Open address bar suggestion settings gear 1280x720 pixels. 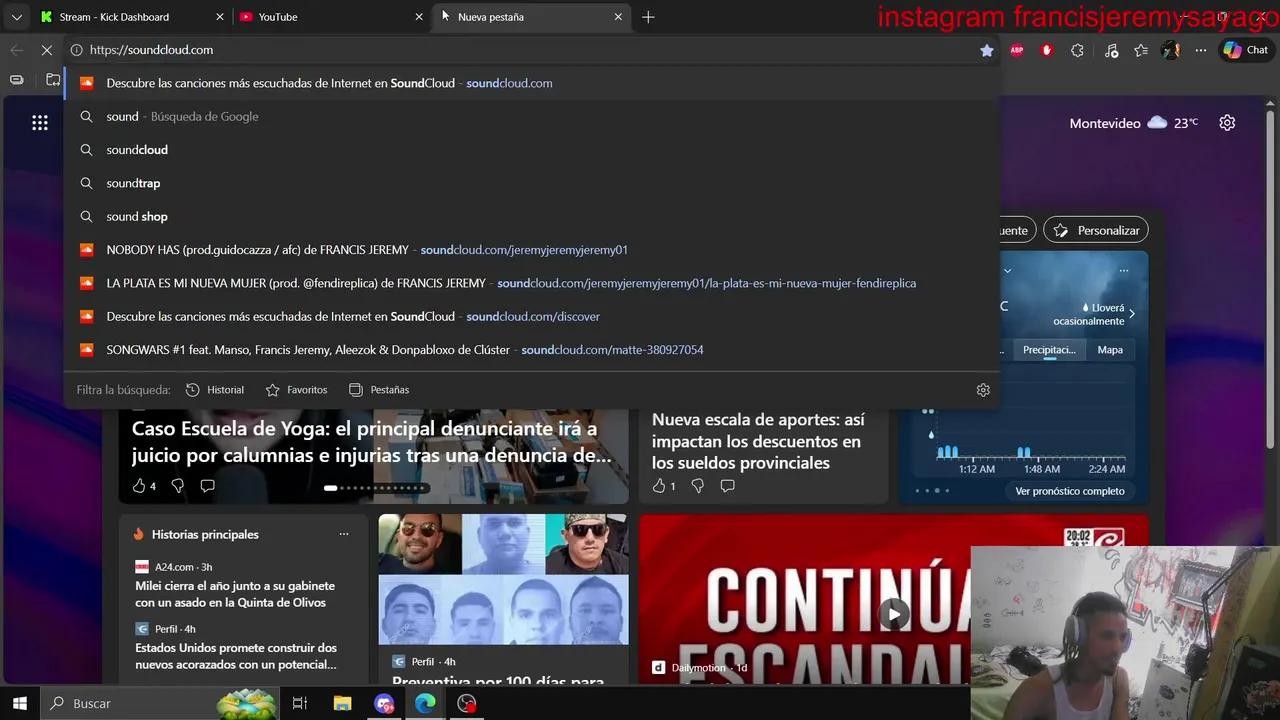click(983, 390)
